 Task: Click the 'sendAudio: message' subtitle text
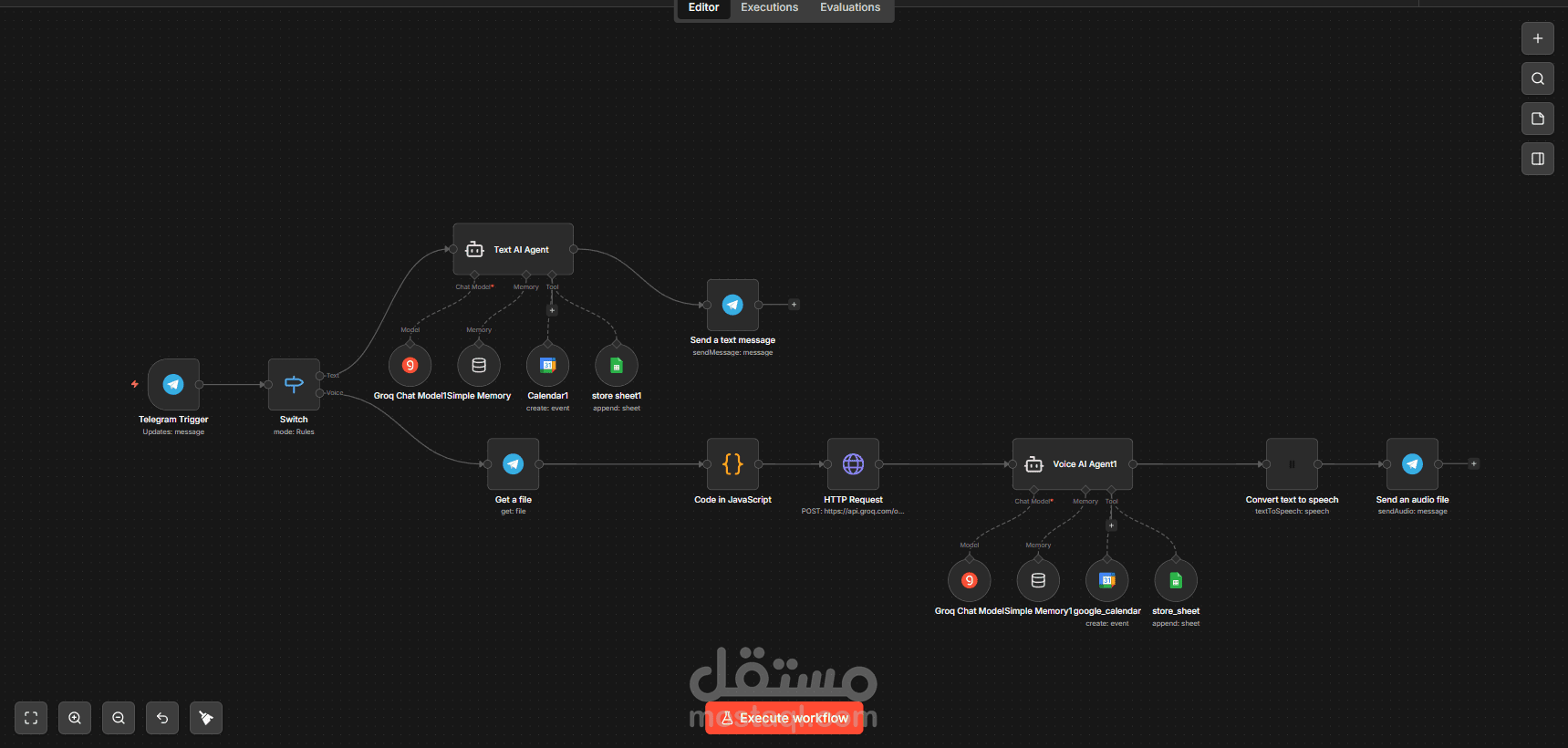pos(1412,512)
